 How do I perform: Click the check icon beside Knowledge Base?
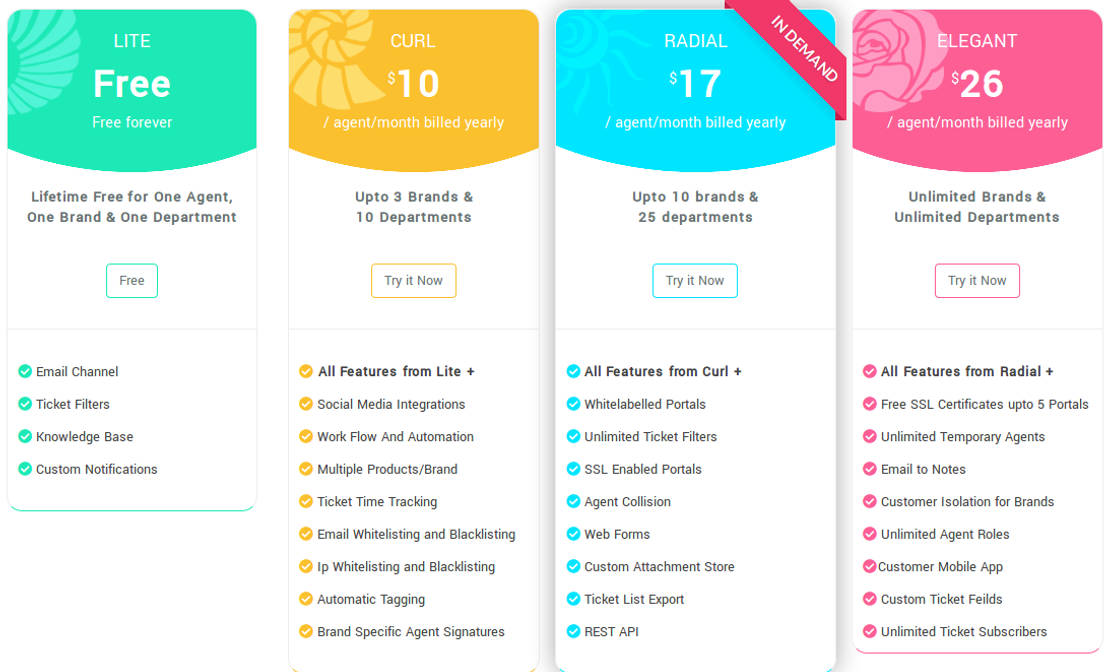(25, 436)
